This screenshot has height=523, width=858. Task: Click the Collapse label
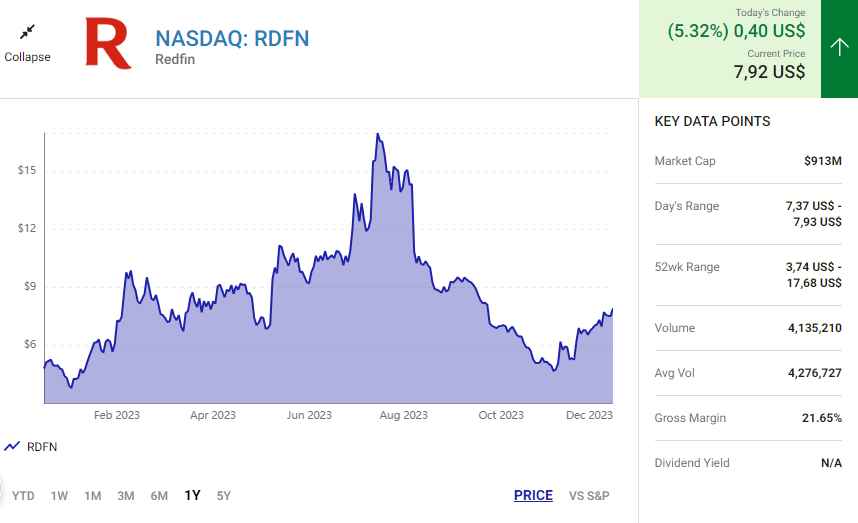click(x=27, y=57)
